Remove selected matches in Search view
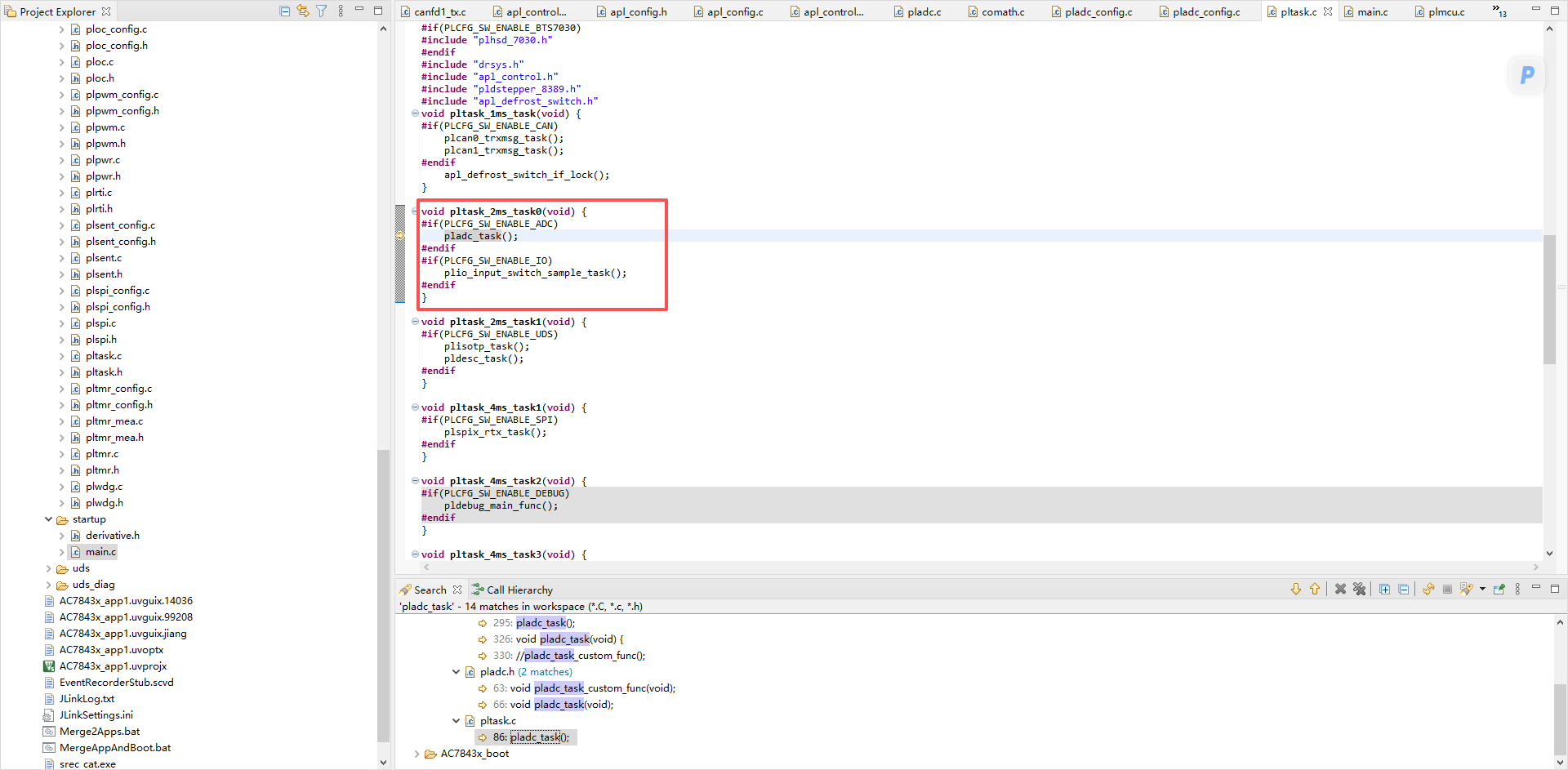Image resolution: width=1568 pixels, height=770 pixels. pos(1340,590)
